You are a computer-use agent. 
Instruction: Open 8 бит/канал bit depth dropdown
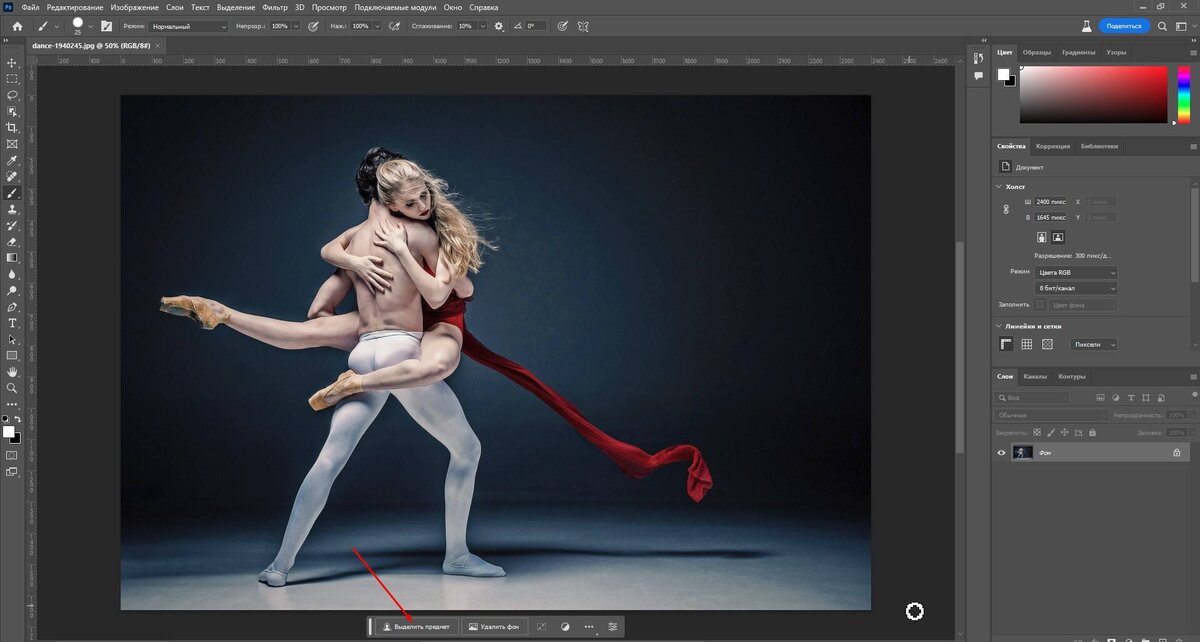1076,288
